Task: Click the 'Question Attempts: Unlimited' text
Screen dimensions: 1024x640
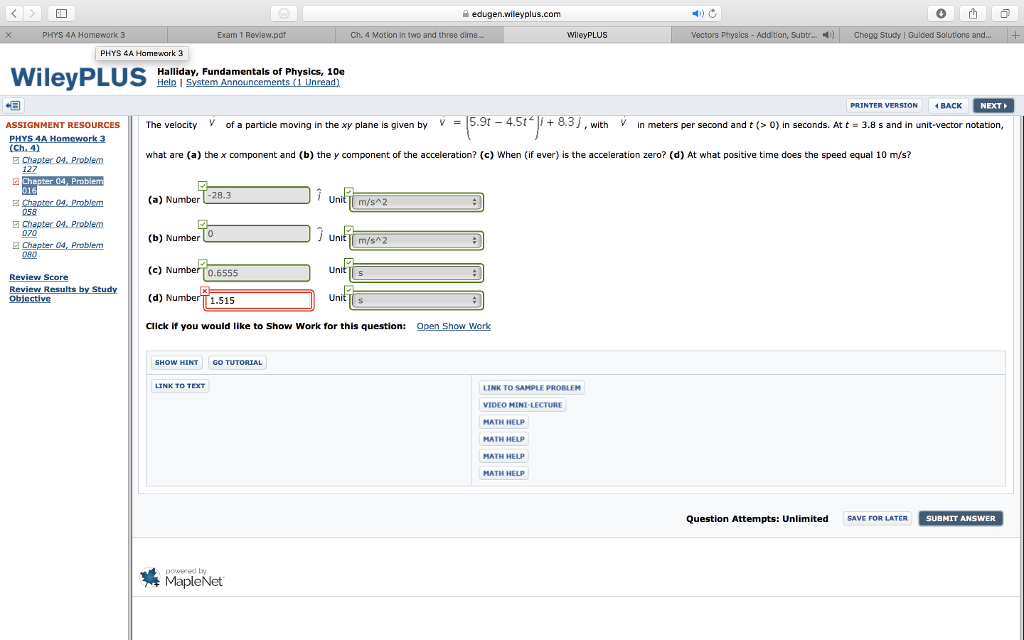Action: pos(757,519)
